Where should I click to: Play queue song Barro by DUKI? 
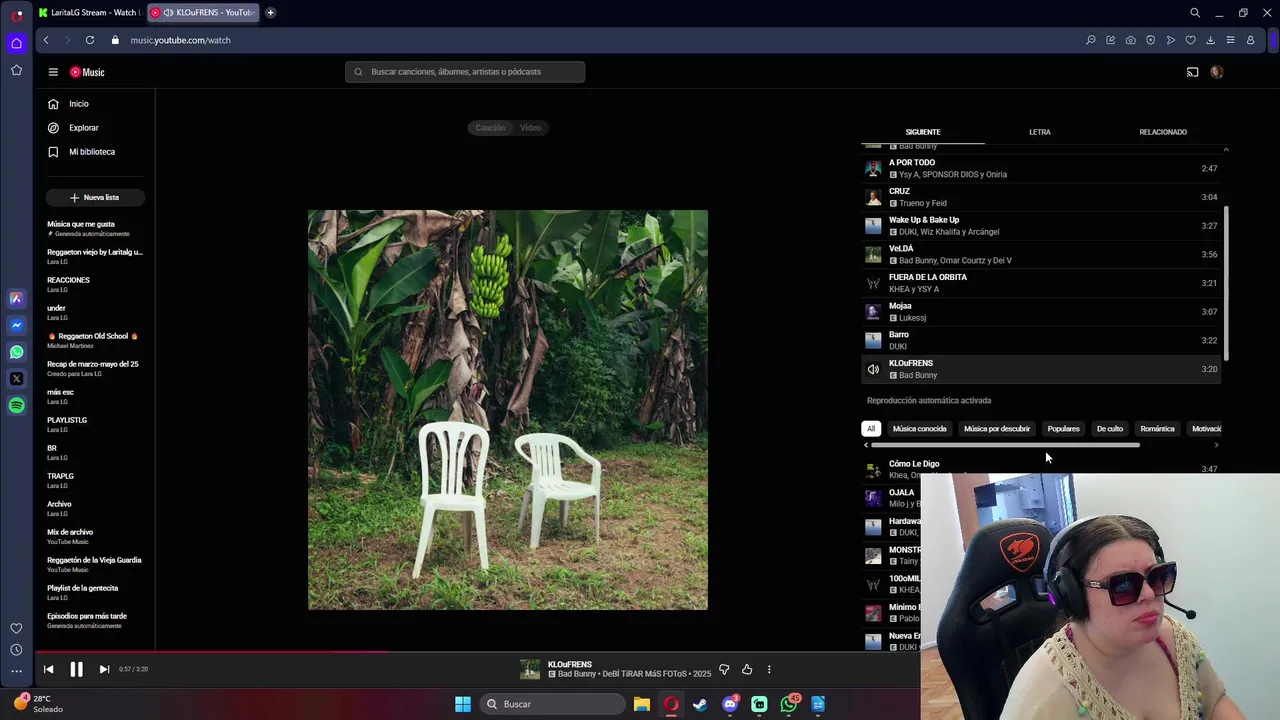(x=1040, y=340)
